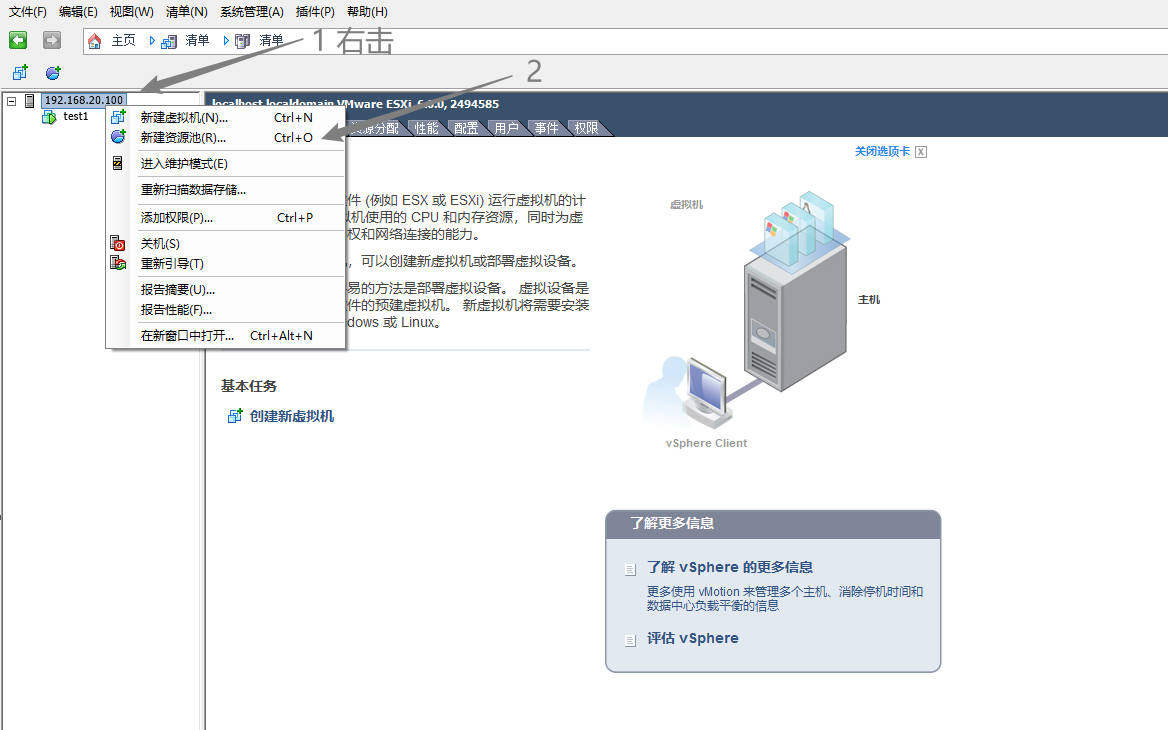This screenshot has width=1168, height=730.
Task: Click 关闭选项卡 to close the tab
Action: 877,151
